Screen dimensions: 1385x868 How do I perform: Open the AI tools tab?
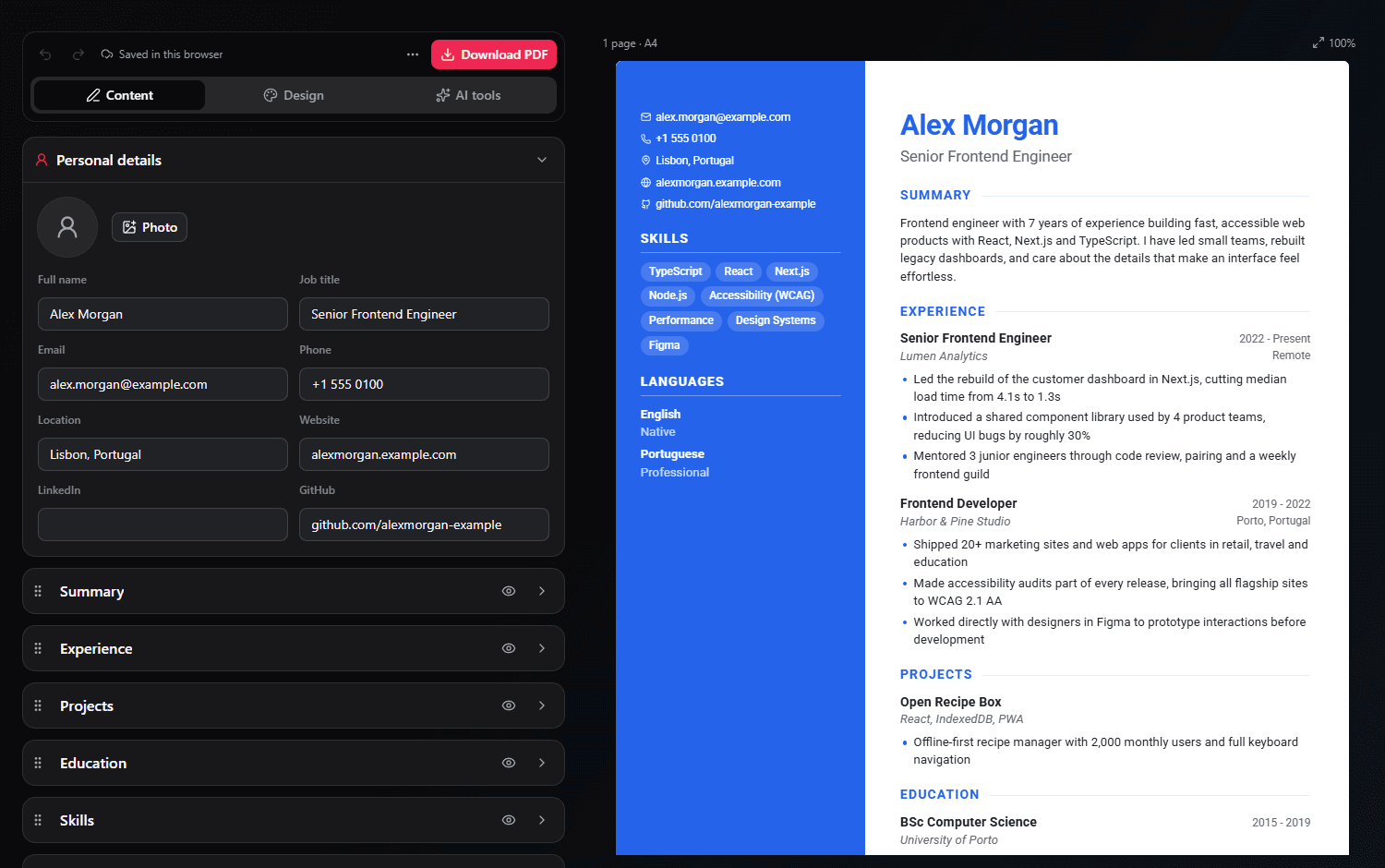[x=468, y=95]
